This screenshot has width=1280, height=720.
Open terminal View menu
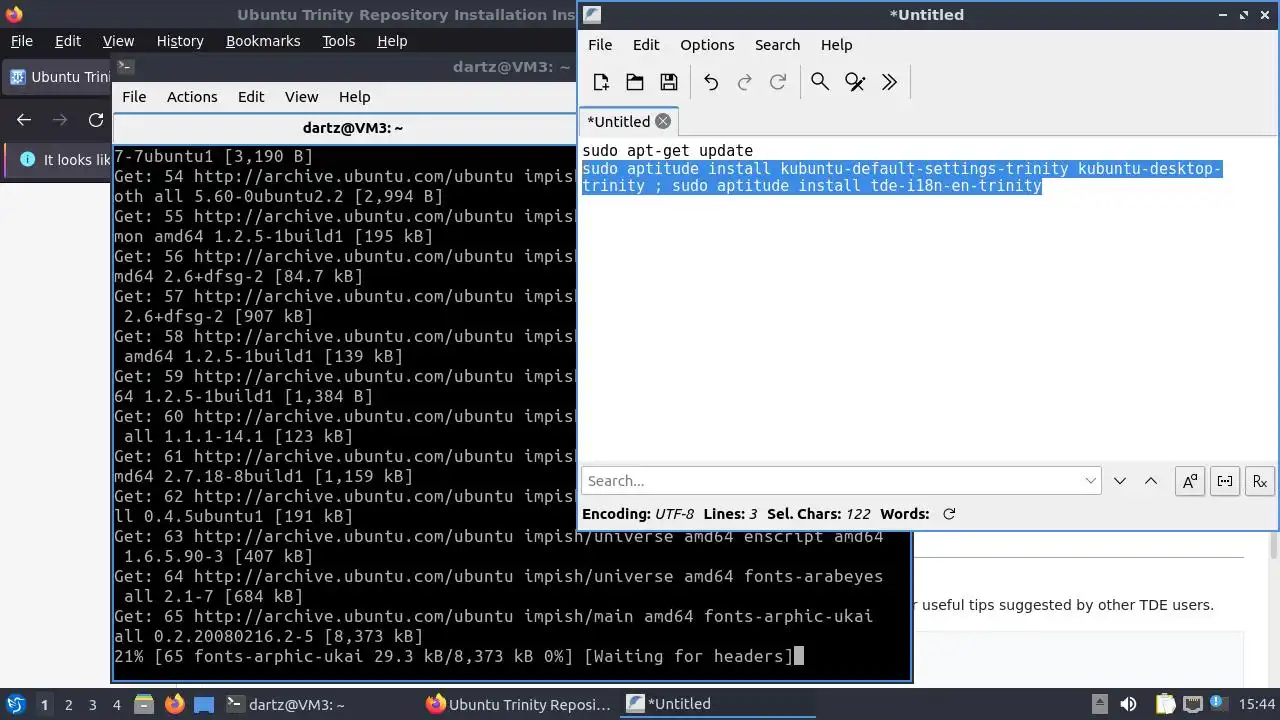coord(301,97)
